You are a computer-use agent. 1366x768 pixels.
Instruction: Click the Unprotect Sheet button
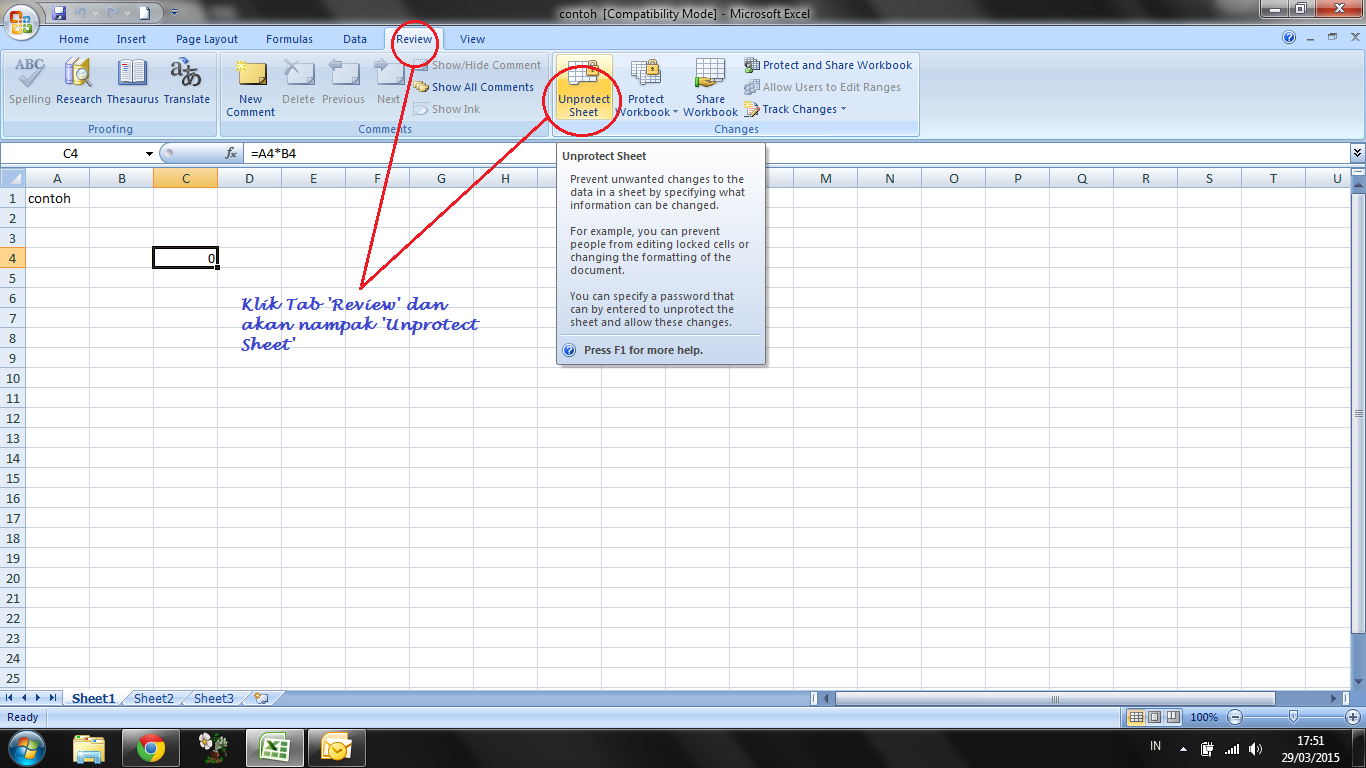584,87
